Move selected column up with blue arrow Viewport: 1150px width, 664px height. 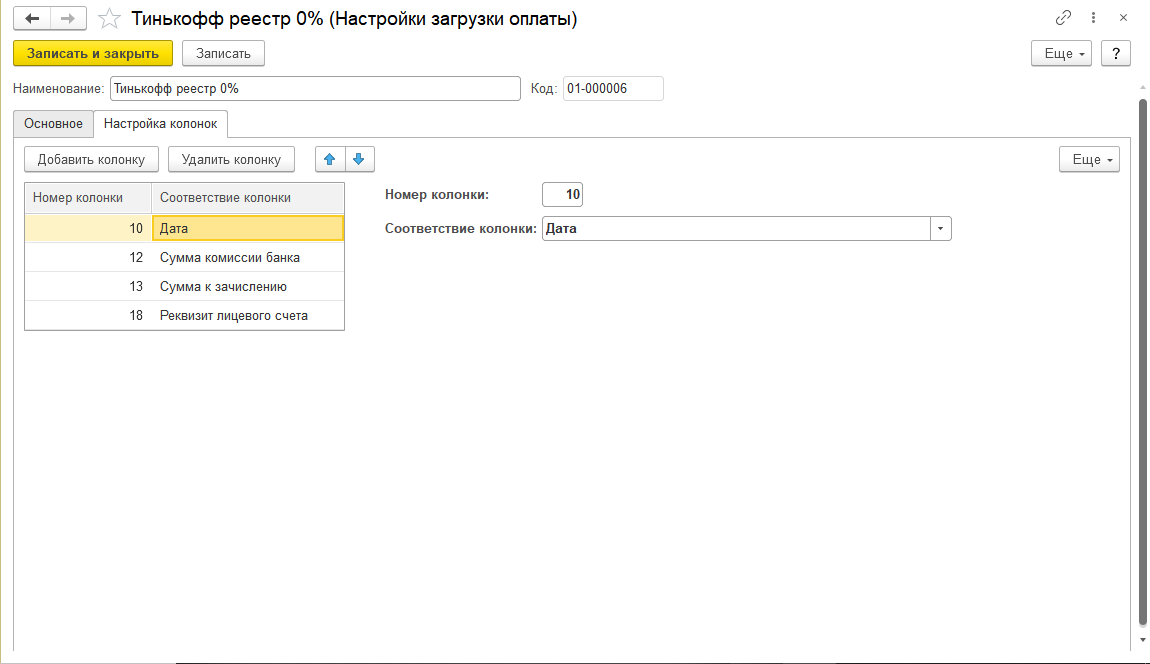click(x=330, y=159)
